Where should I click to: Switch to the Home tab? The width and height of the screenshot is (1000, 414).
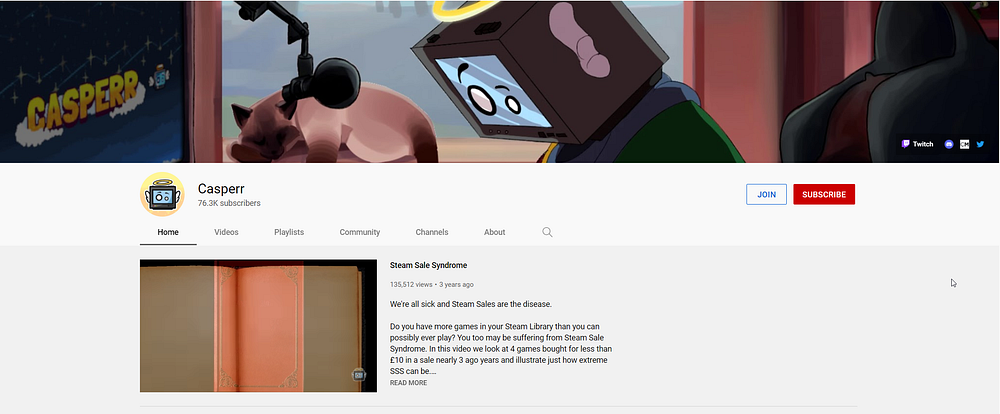[168, 232]
